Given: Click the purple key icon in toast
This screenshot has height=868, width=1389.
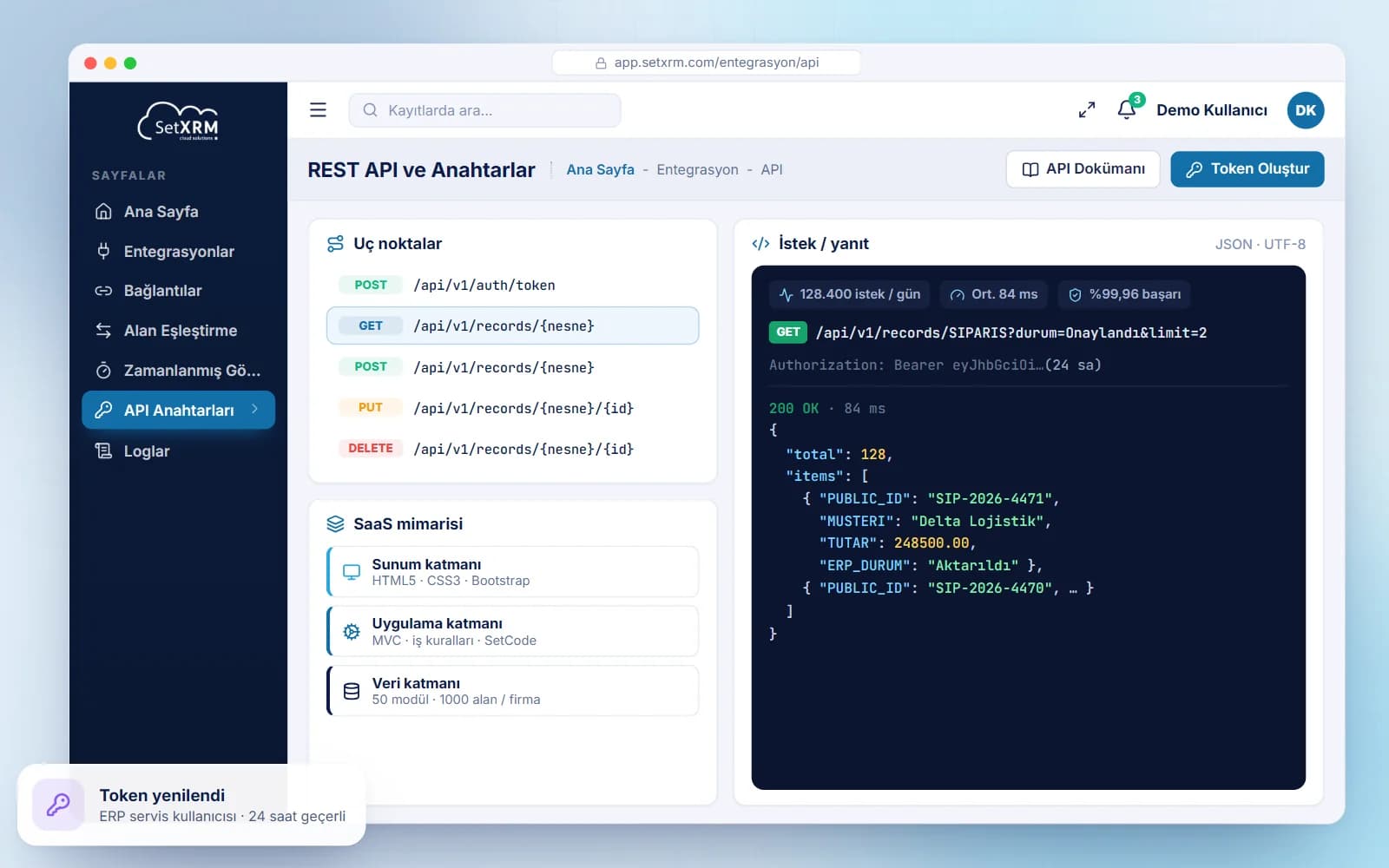Looking at the screenshot, I should (x=58, y=805).
